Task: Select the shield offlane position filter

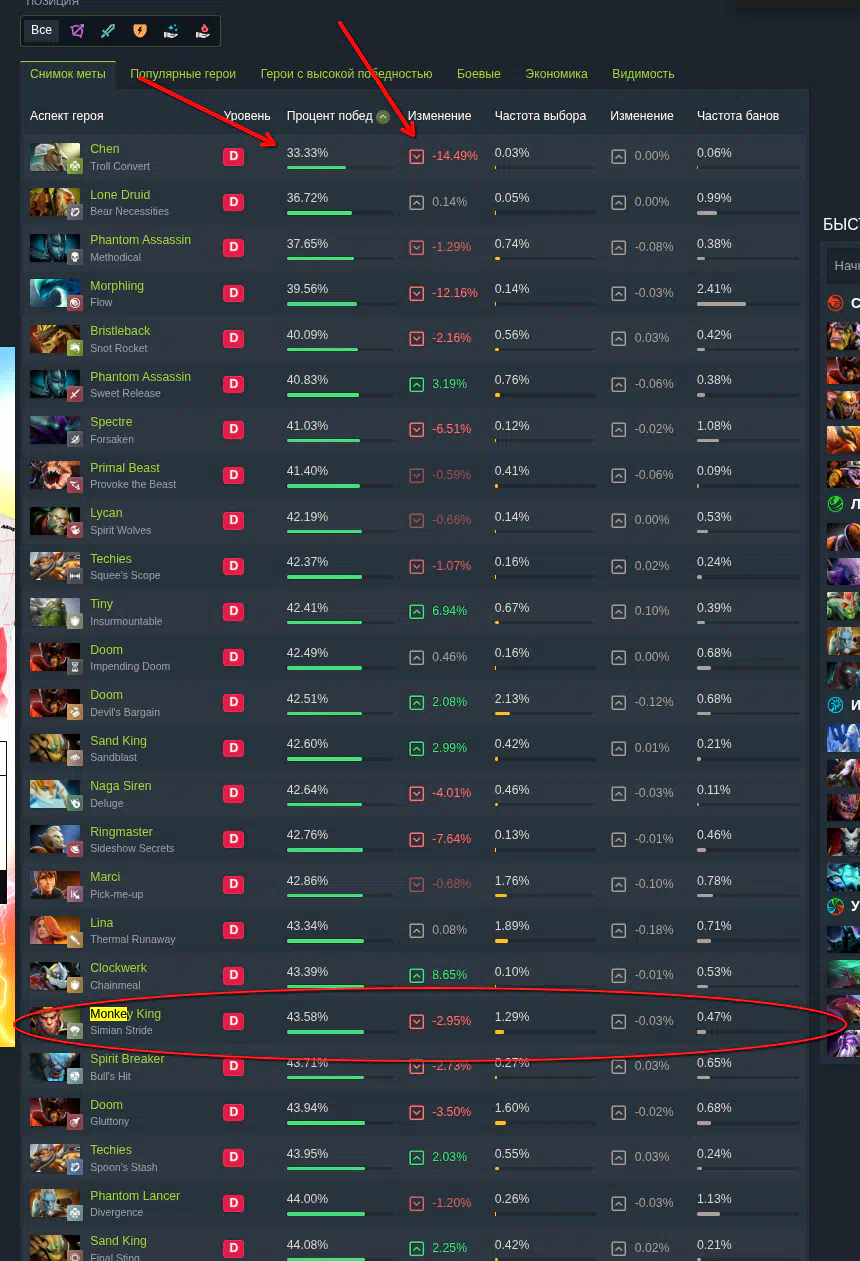Action: click(x=140, y=31)
